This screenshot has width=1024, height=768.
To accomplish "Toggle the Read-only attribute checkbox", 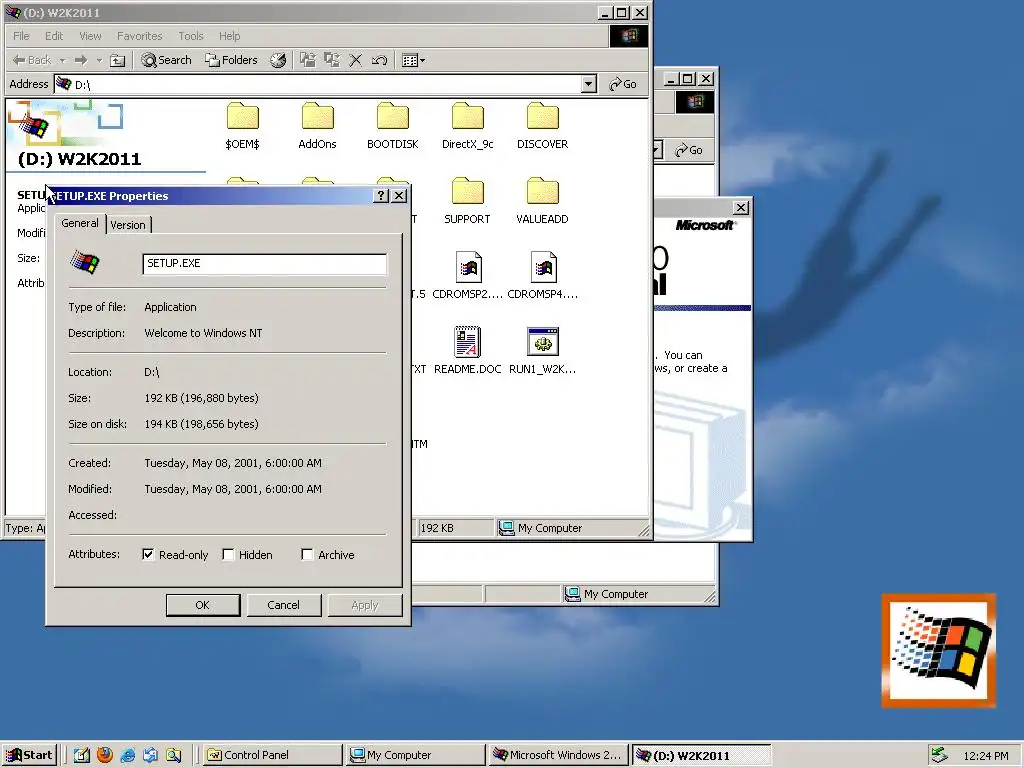I will [x=148, y=554].
